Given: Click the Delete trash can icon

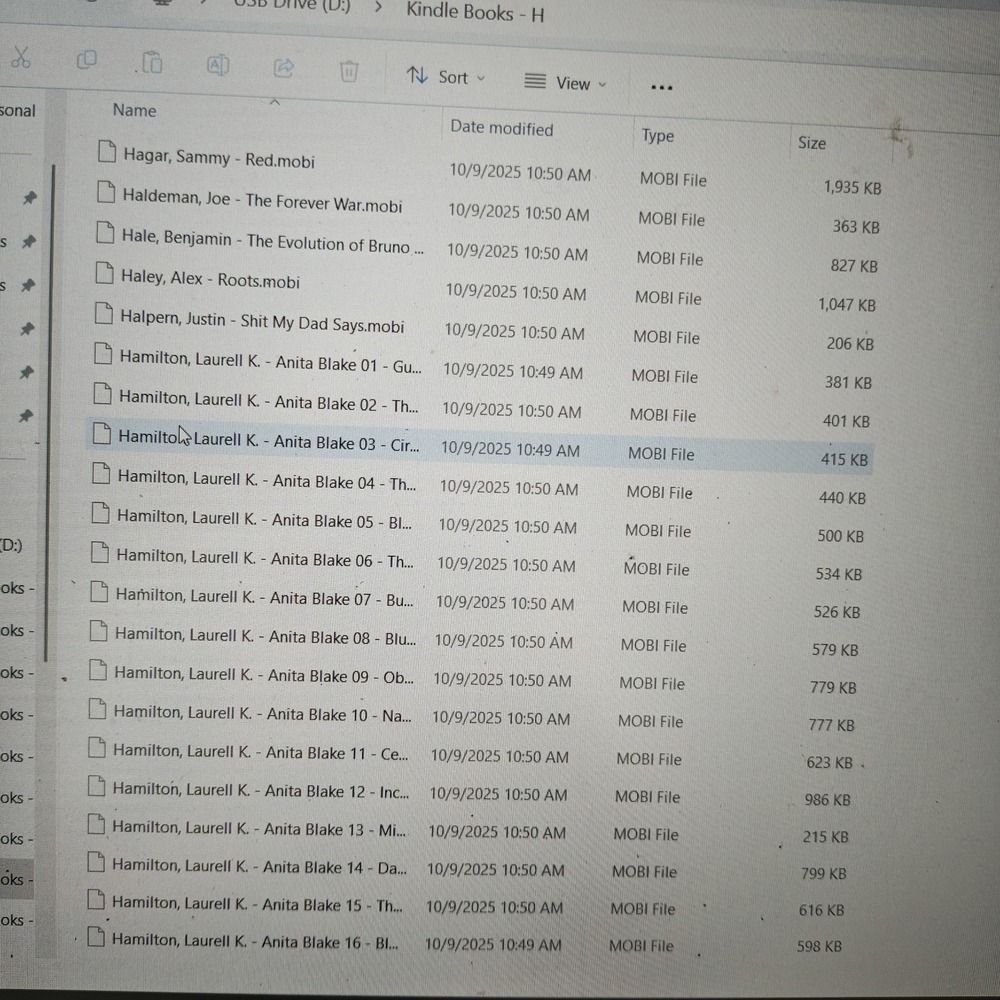Looking at the screenshot, I should coord(349,71).
